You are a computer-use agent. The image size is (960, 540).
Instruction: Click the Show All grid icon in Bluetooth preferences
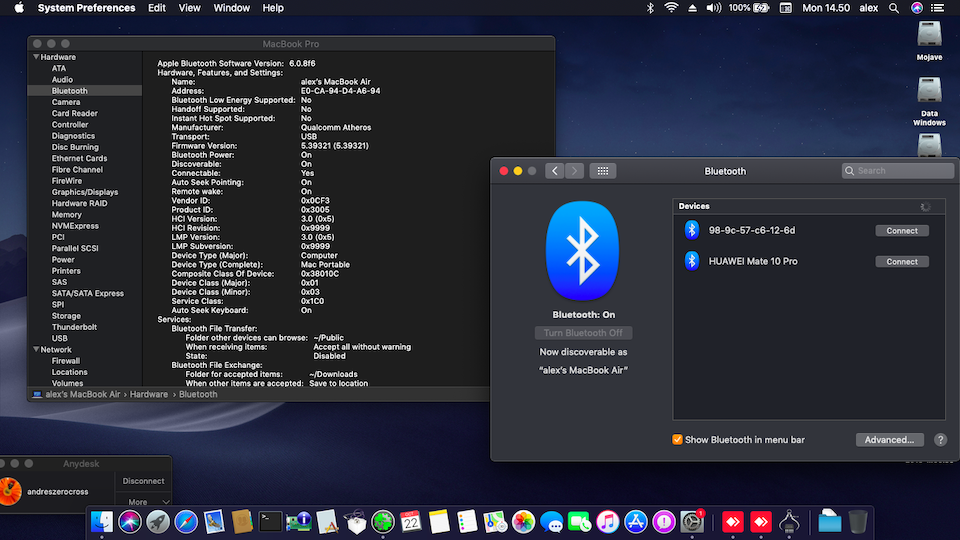tap(602, 171)
